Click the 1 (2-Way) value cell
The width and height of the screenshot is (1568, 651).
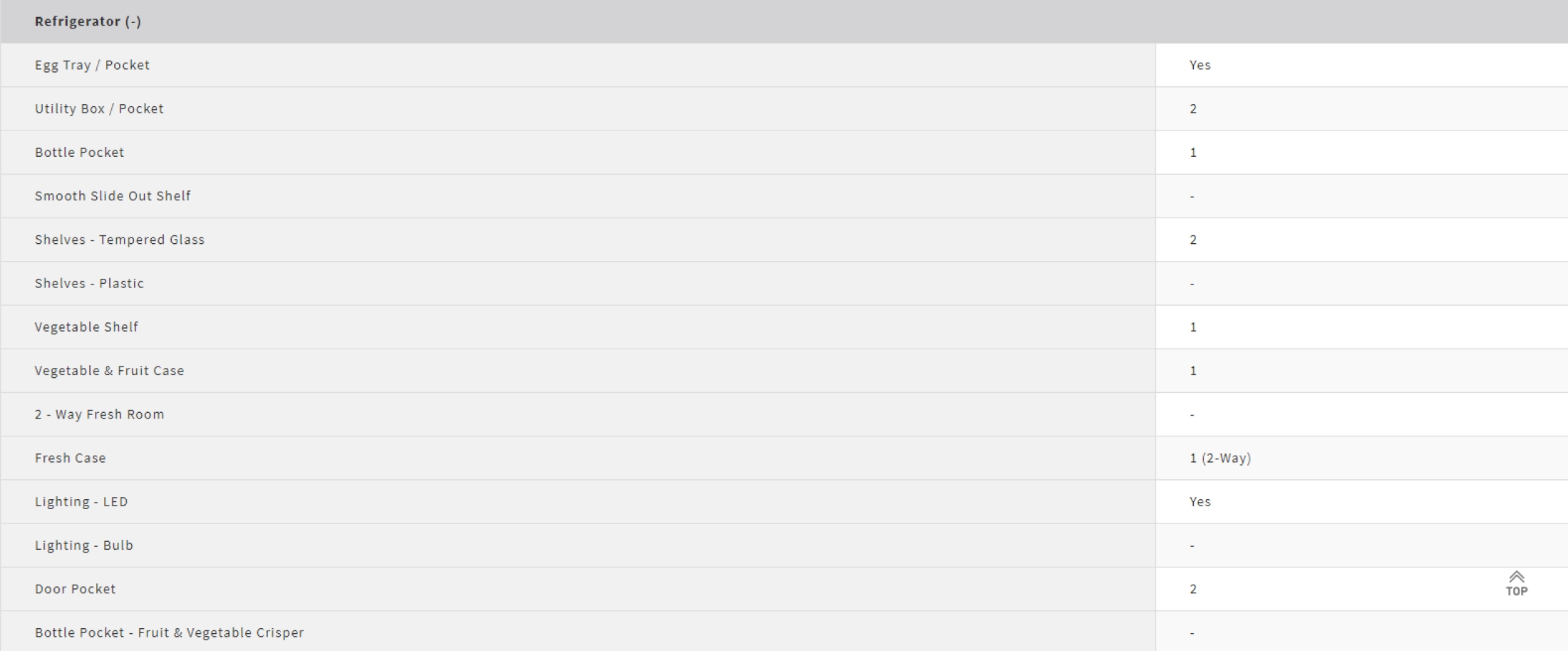pyautogui.click(x=1219, y=458)
